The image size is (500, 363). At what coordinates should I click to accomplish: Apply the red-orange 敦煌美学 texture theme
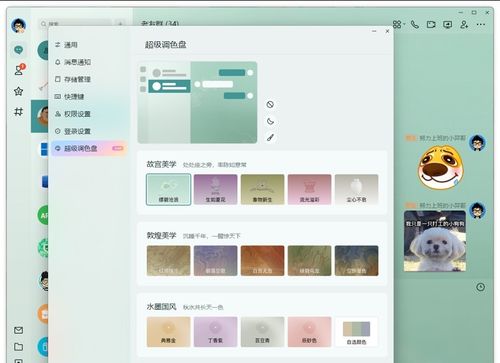point(263,261)
